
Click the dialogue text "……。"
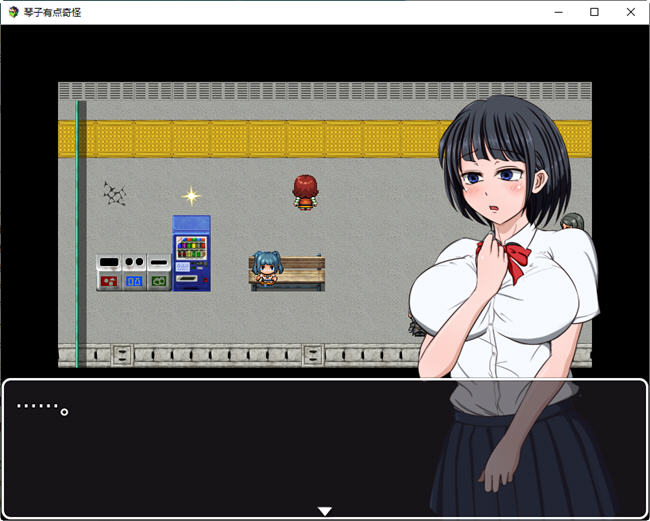click(42, 408)
